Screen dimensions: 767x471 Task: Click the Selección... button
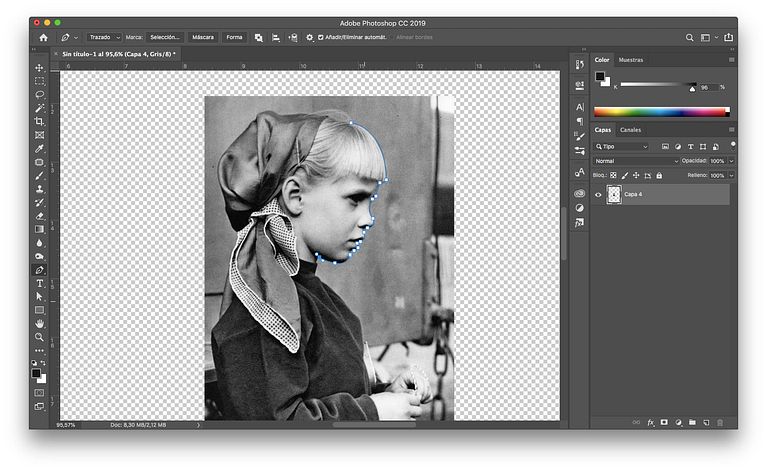coord(165,37)
